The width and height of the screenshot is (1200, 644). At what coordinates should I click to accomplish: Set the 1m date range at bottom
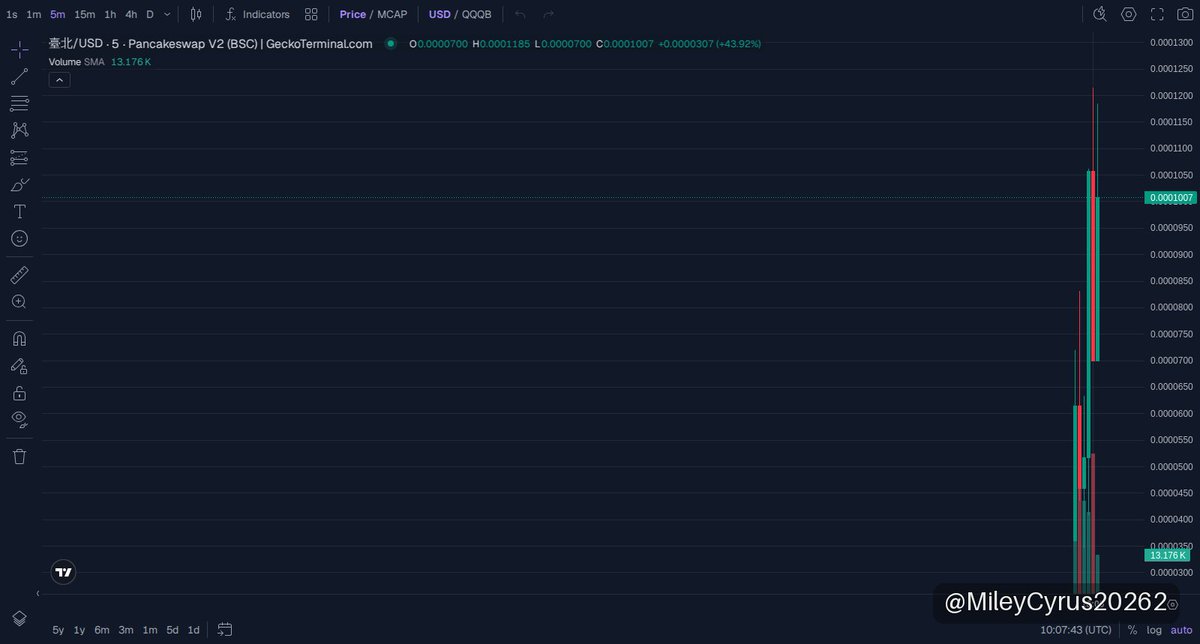tap(150, 630)
